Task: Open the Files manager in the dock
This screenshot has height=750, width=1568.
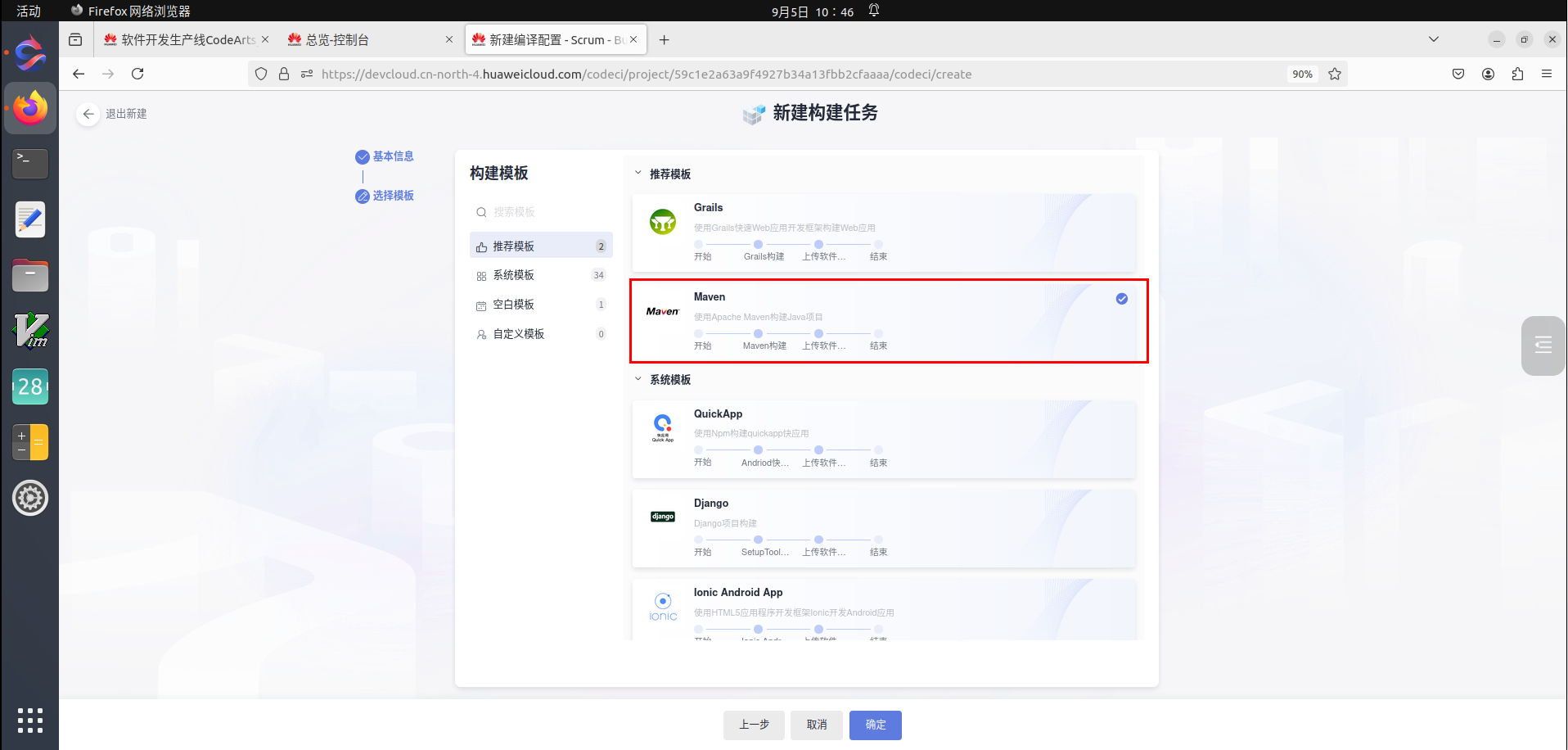Action: (30, 276)
